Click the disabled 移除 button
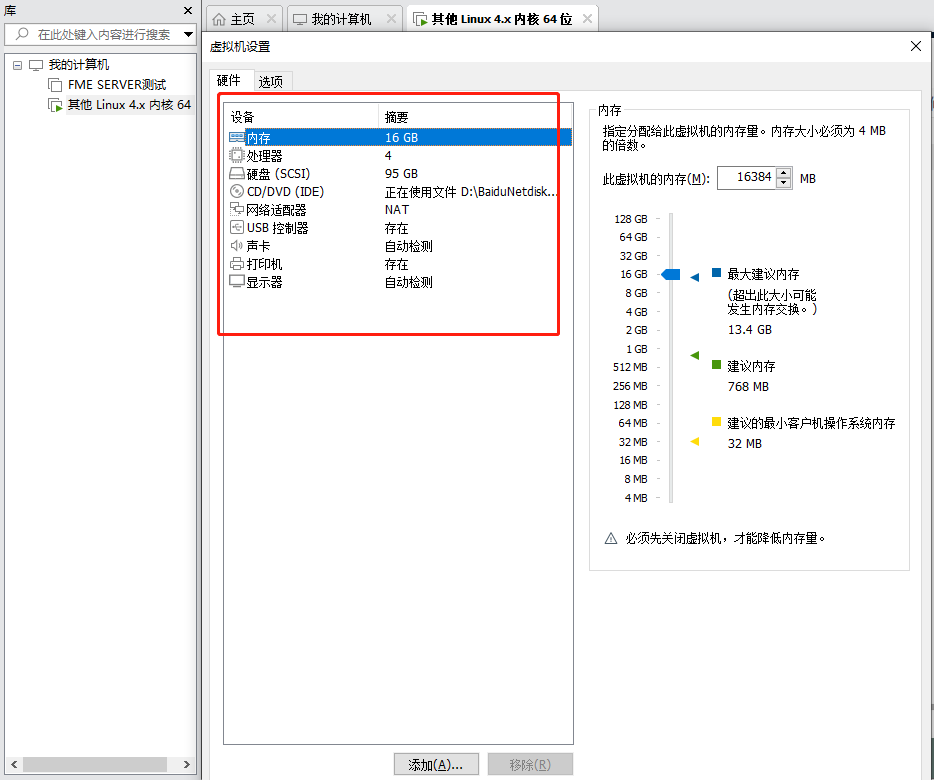Screen dimensions: 934x780 pyautogui.click(x=529, y=764)
